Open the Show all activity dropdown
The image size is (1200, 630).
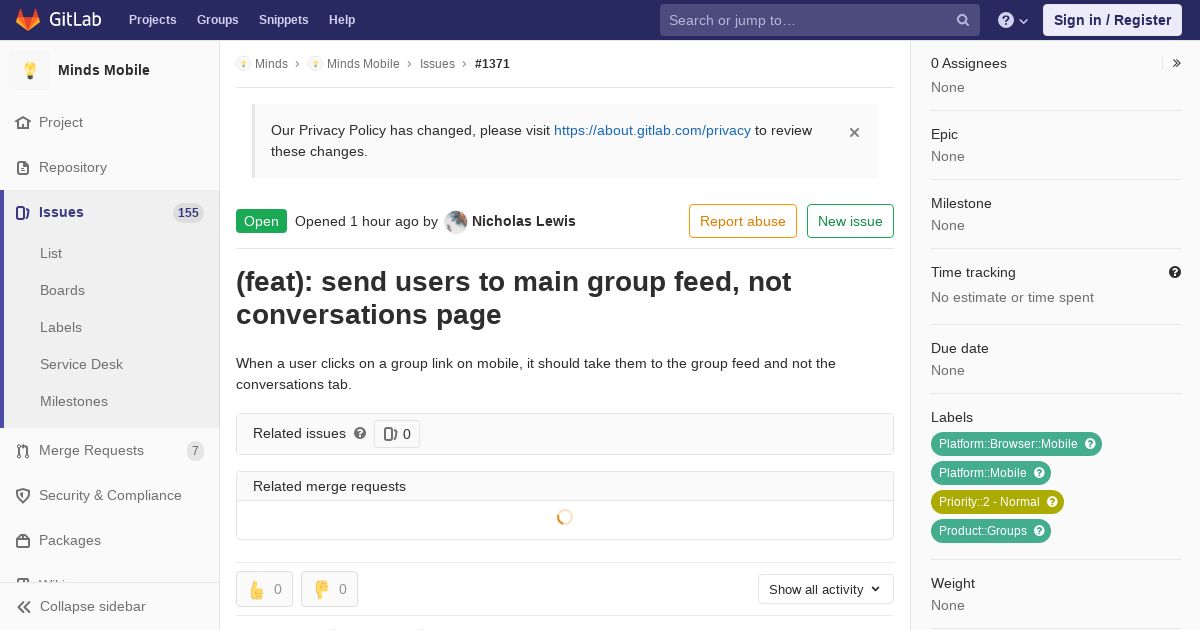pos(825,589)
